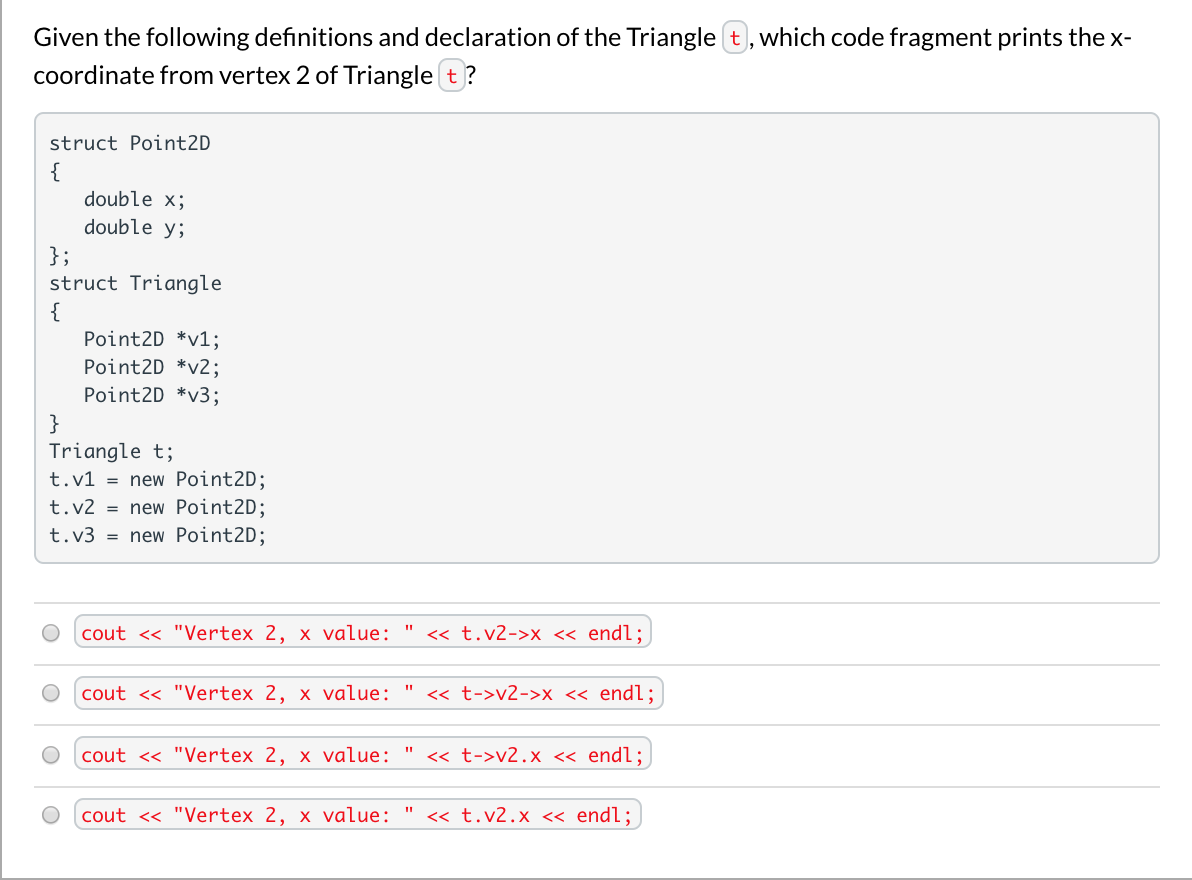Click the answer option containing t->v2.x
The height and width of the screenshot is (880, 1192).
point(362,755)
